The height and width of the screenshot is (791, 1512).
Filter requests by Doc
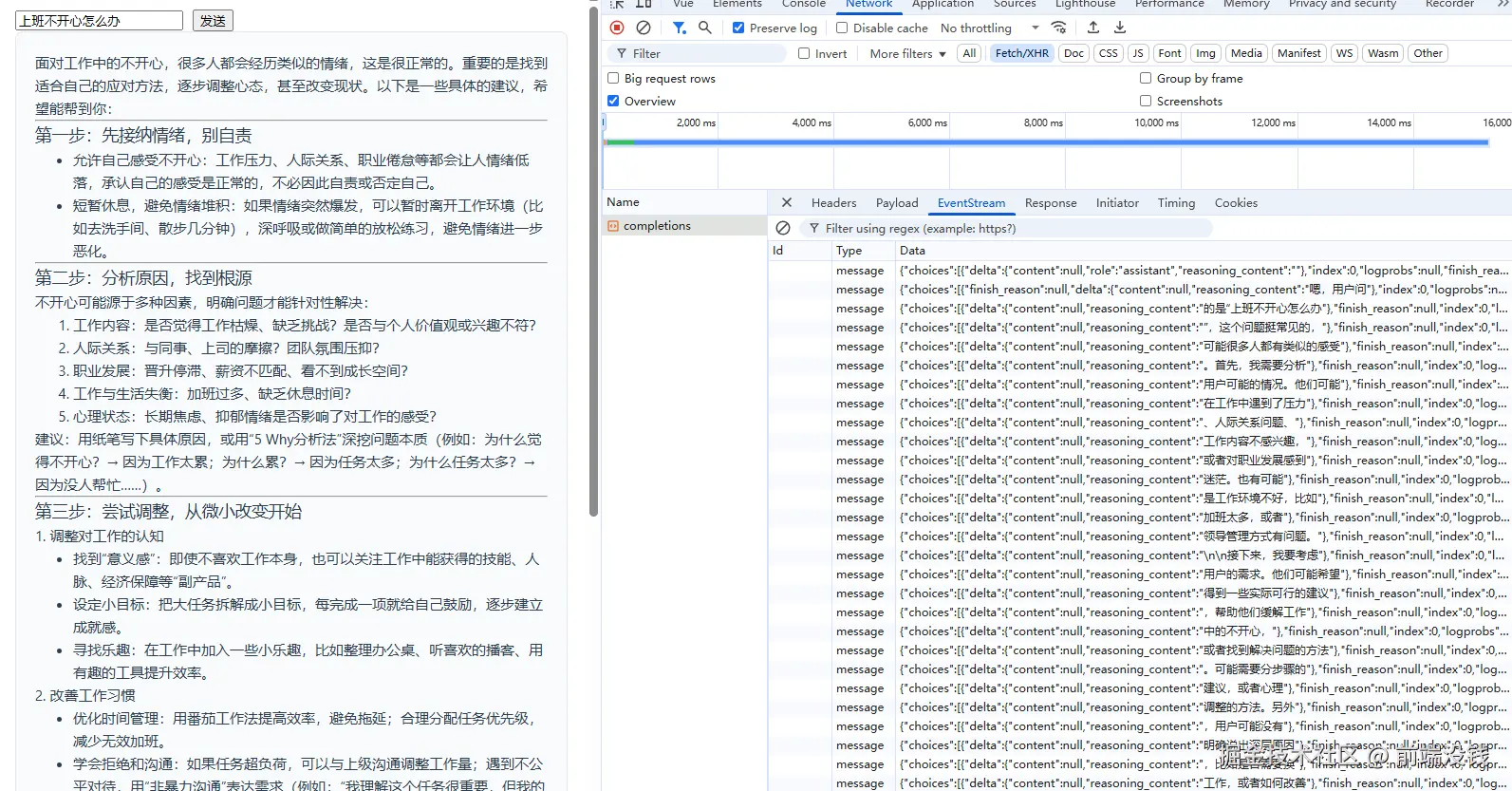[x=1073, y=53]
